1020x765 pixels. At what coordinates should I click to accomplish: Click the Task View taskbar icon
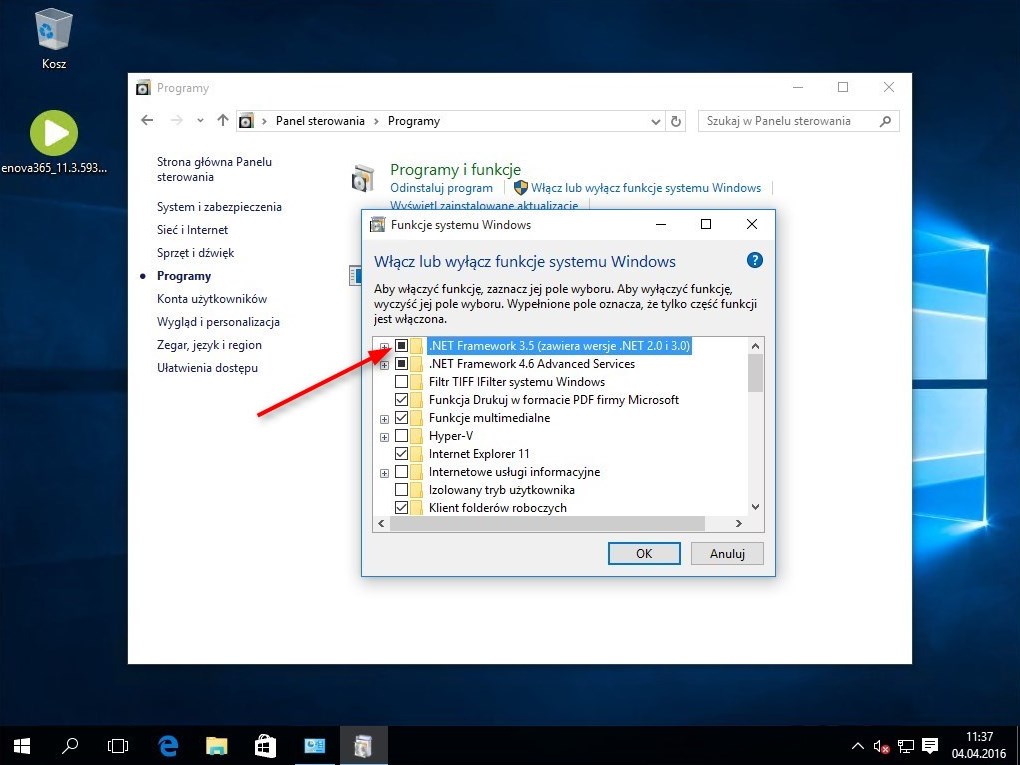(118, 745)
